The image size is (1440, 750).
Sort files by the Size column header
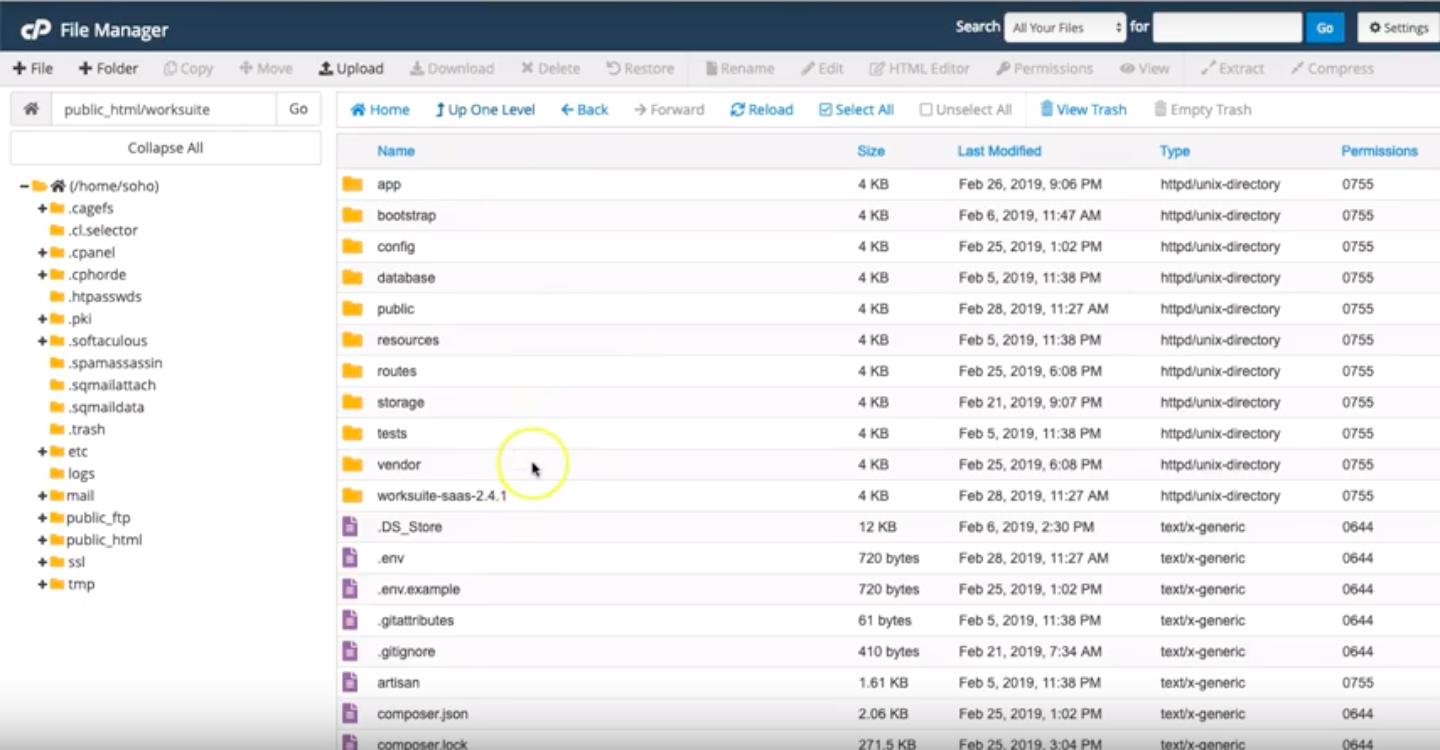click(x=870, y=151)
